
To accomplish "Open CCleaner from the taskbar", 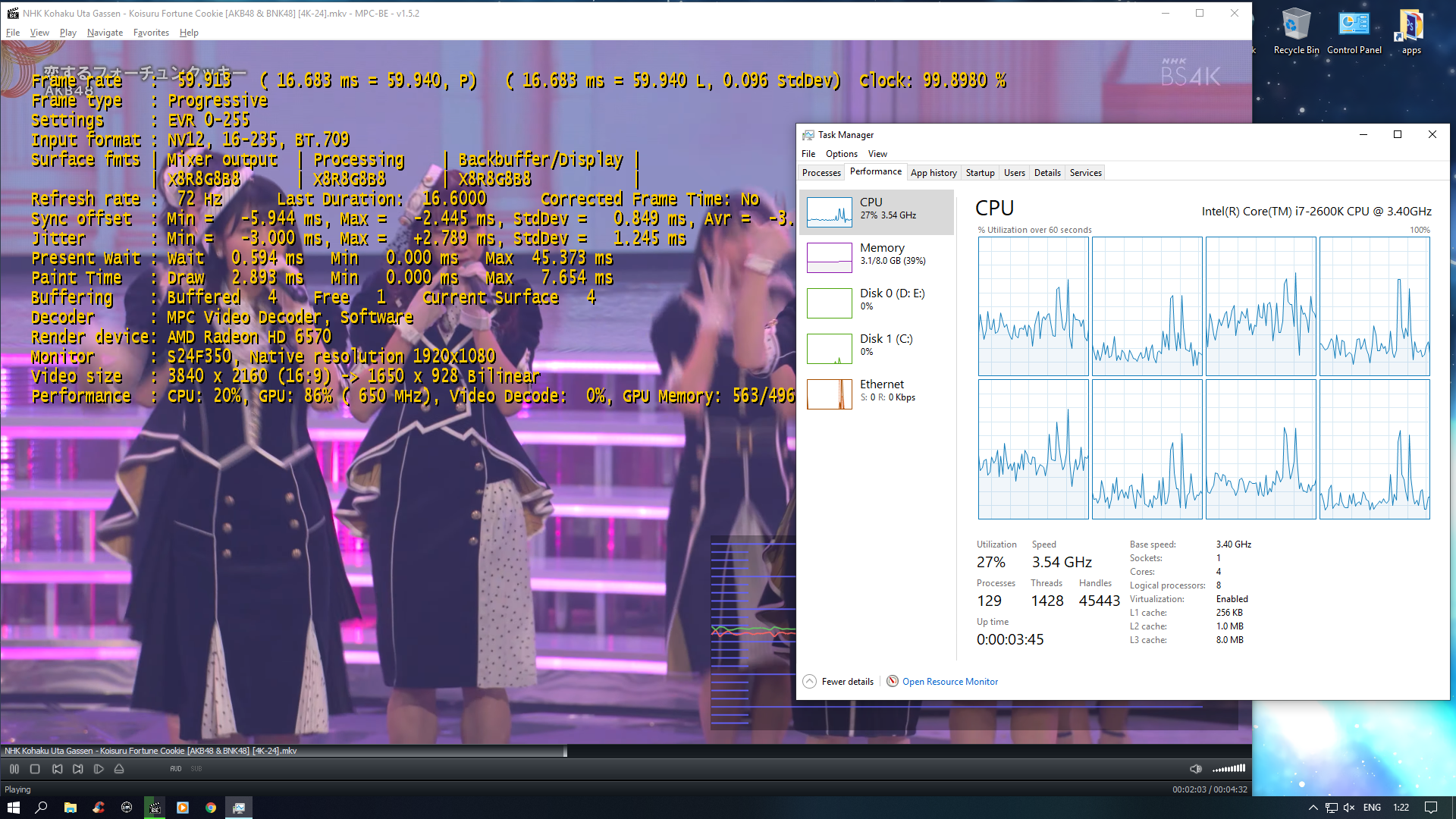I will (99, 808).
